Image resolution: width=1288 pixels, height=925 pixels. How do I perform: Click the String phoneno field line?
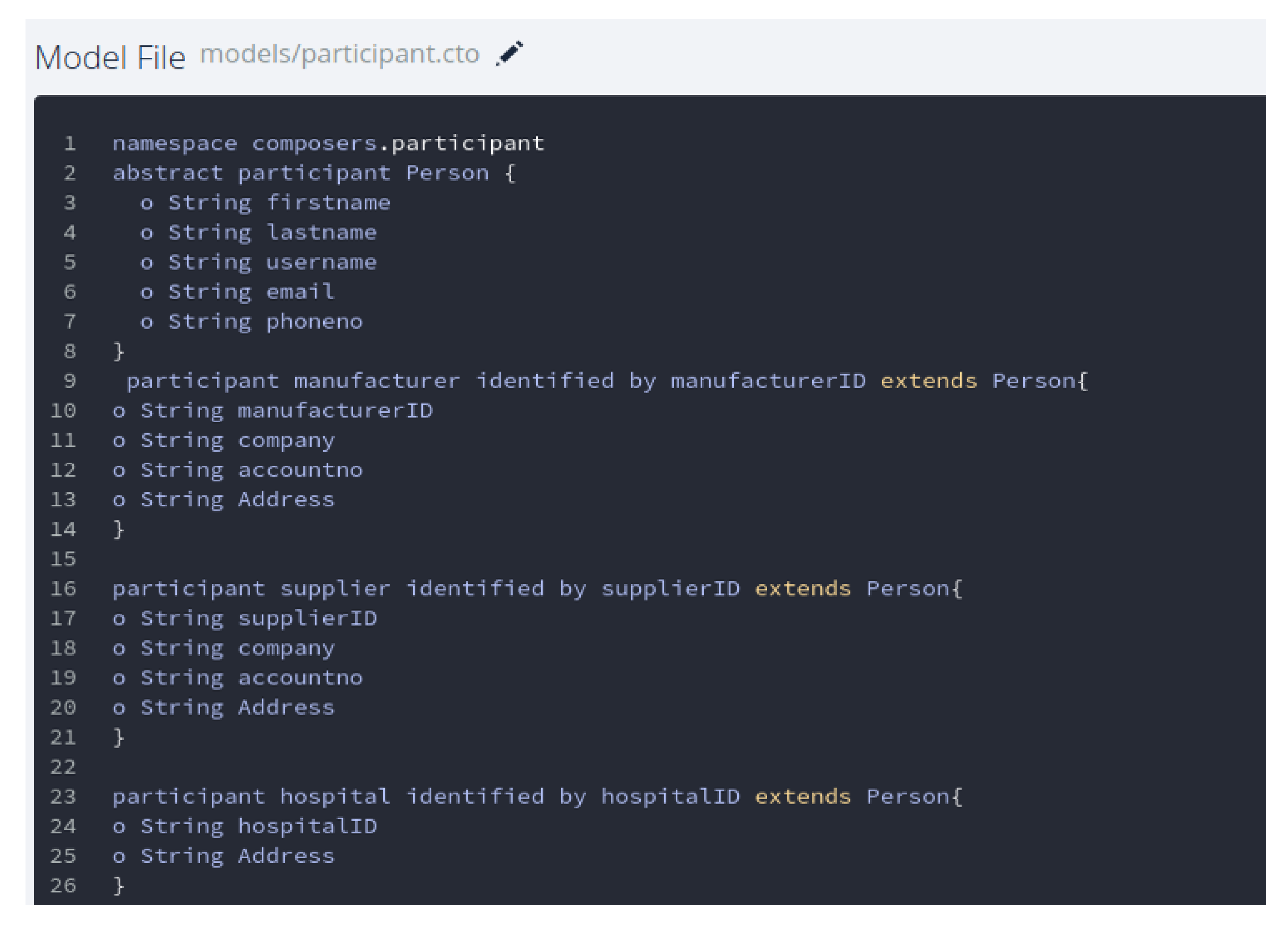[x=252, y=321]
